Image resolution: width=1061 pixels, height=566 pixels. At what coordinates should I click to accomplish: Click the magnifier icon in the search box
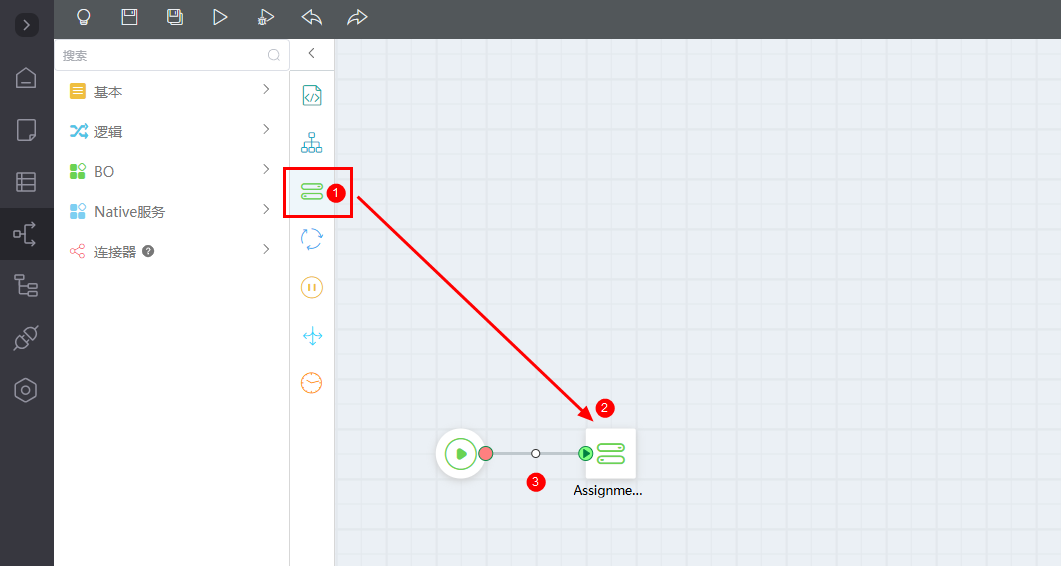tap(274, 55)
